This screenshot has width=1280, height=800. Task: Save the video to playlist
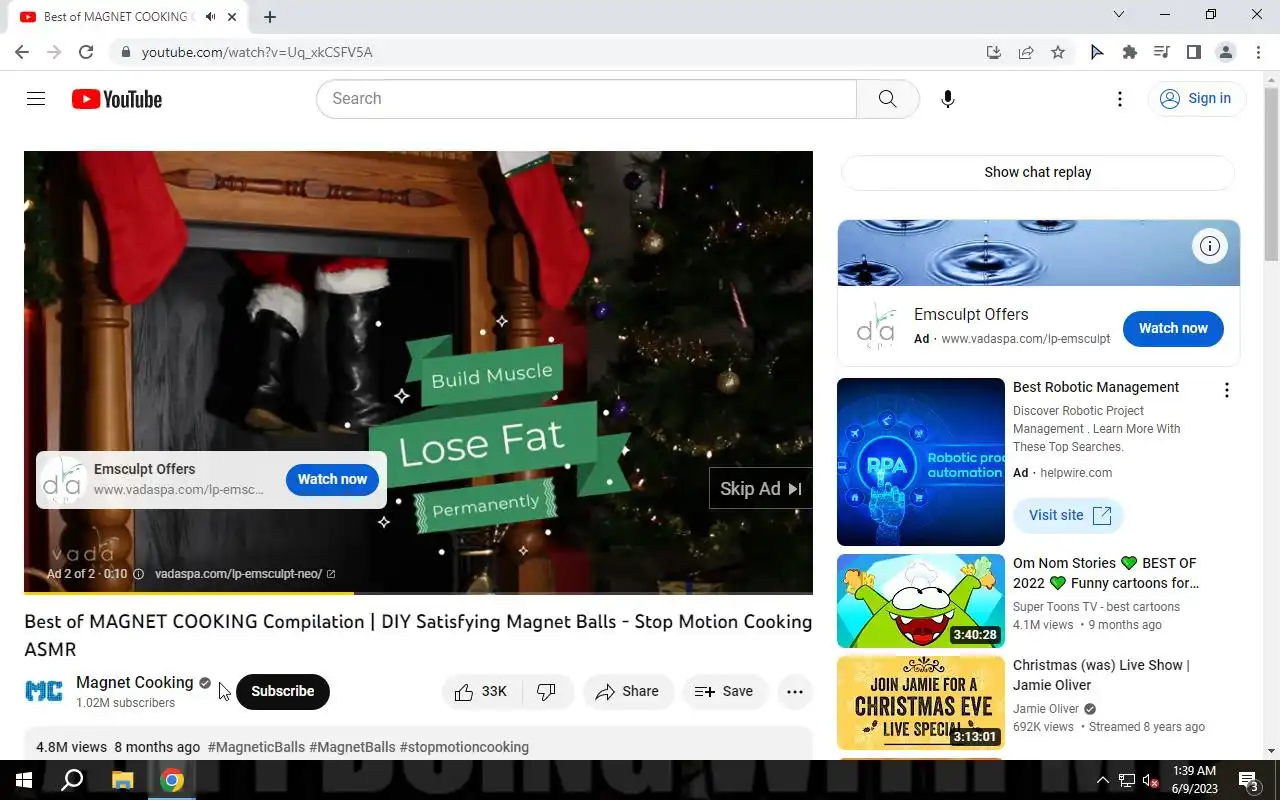pos(724,692)
